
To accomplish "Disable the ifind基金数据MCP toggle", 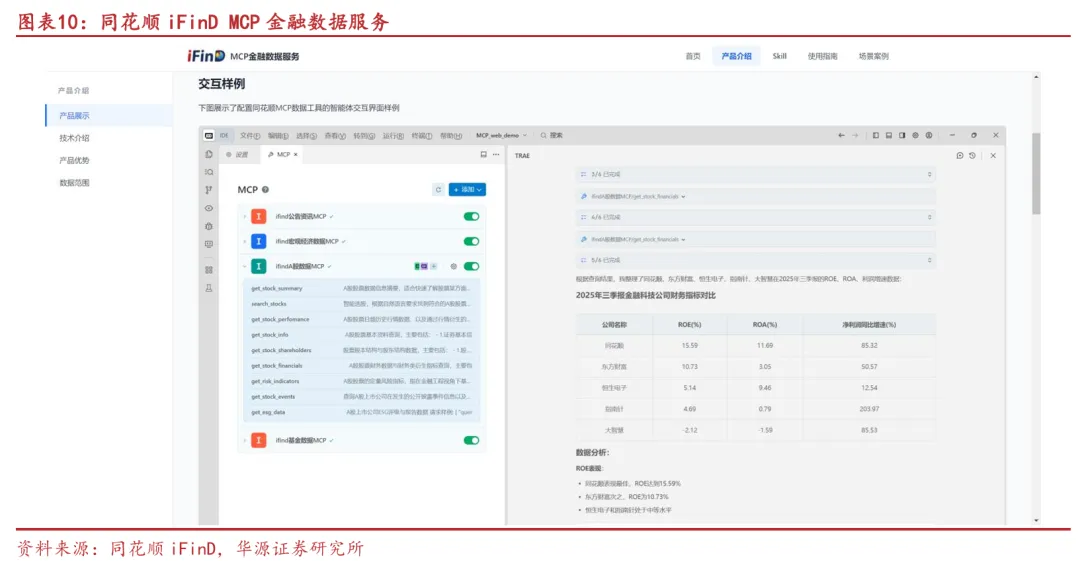I will coord(471,440).
